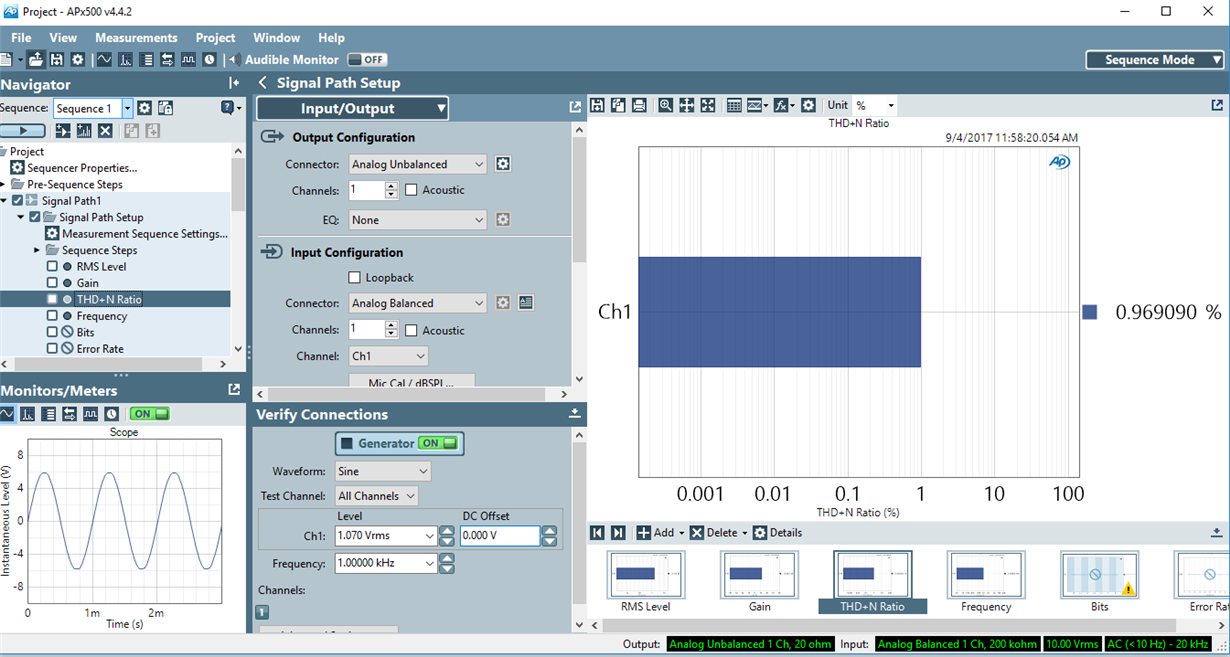
Task: Enable the Input Acoustic checkbox
Action: click(411, 330)
